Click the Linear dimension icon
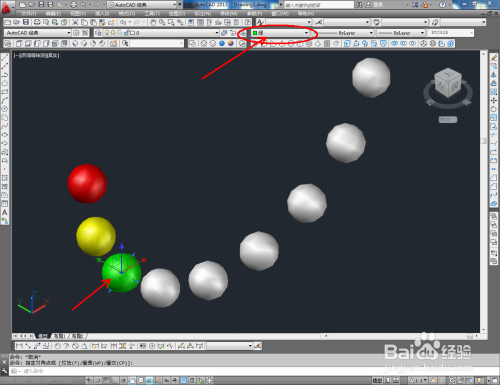This screenshot has width=500, height=385. (19, 346)
